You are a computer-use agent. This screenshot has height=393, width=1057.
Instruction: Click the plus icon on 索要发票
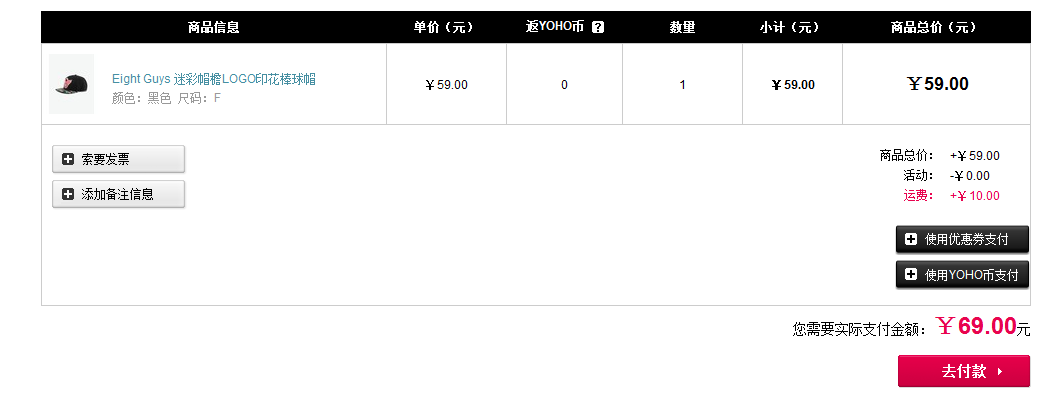[x=67, y=159]
